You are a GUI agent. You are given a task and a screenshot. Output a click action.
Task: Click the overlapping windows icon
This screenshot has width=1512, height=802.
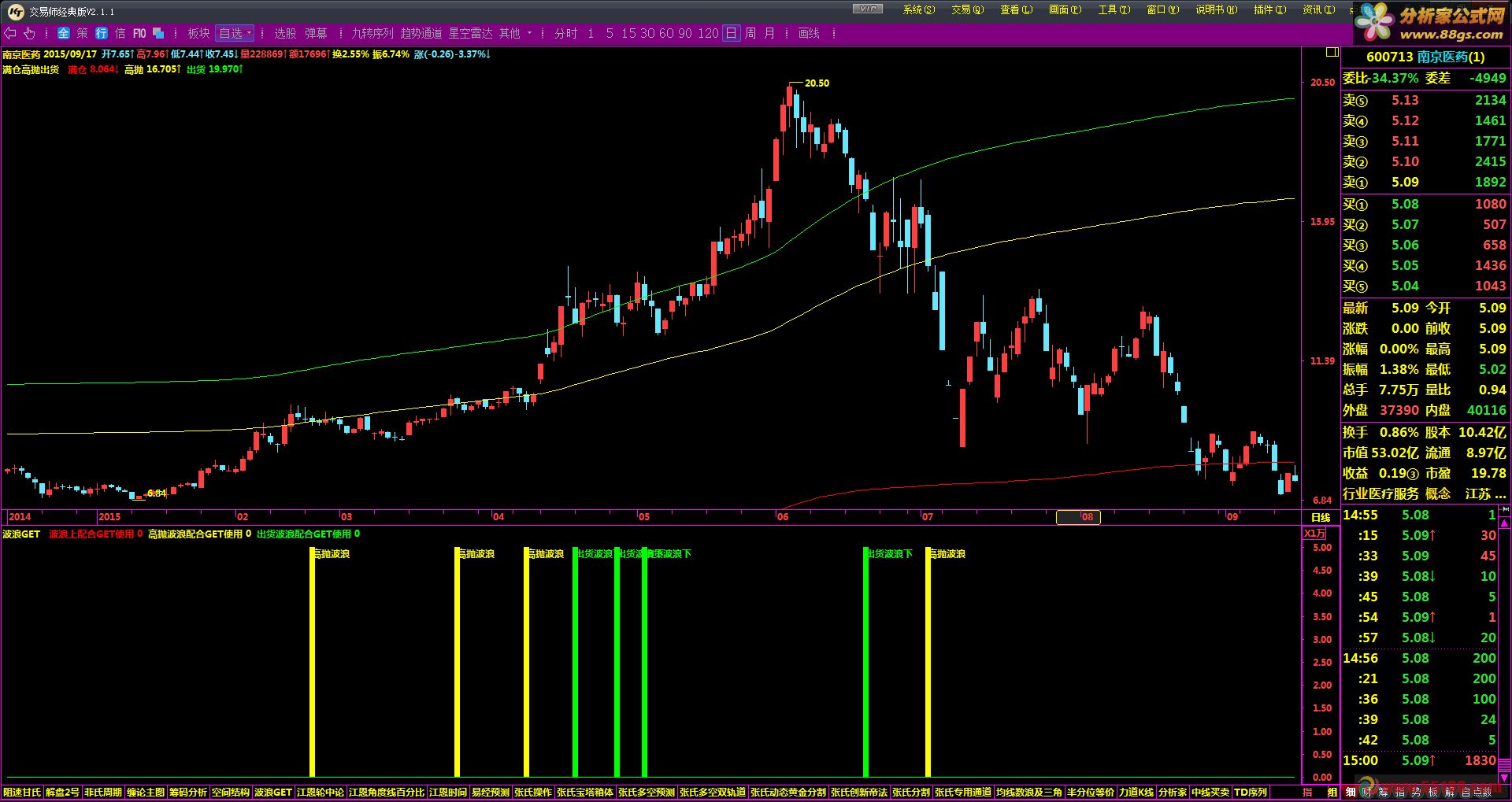coord(158,33)
